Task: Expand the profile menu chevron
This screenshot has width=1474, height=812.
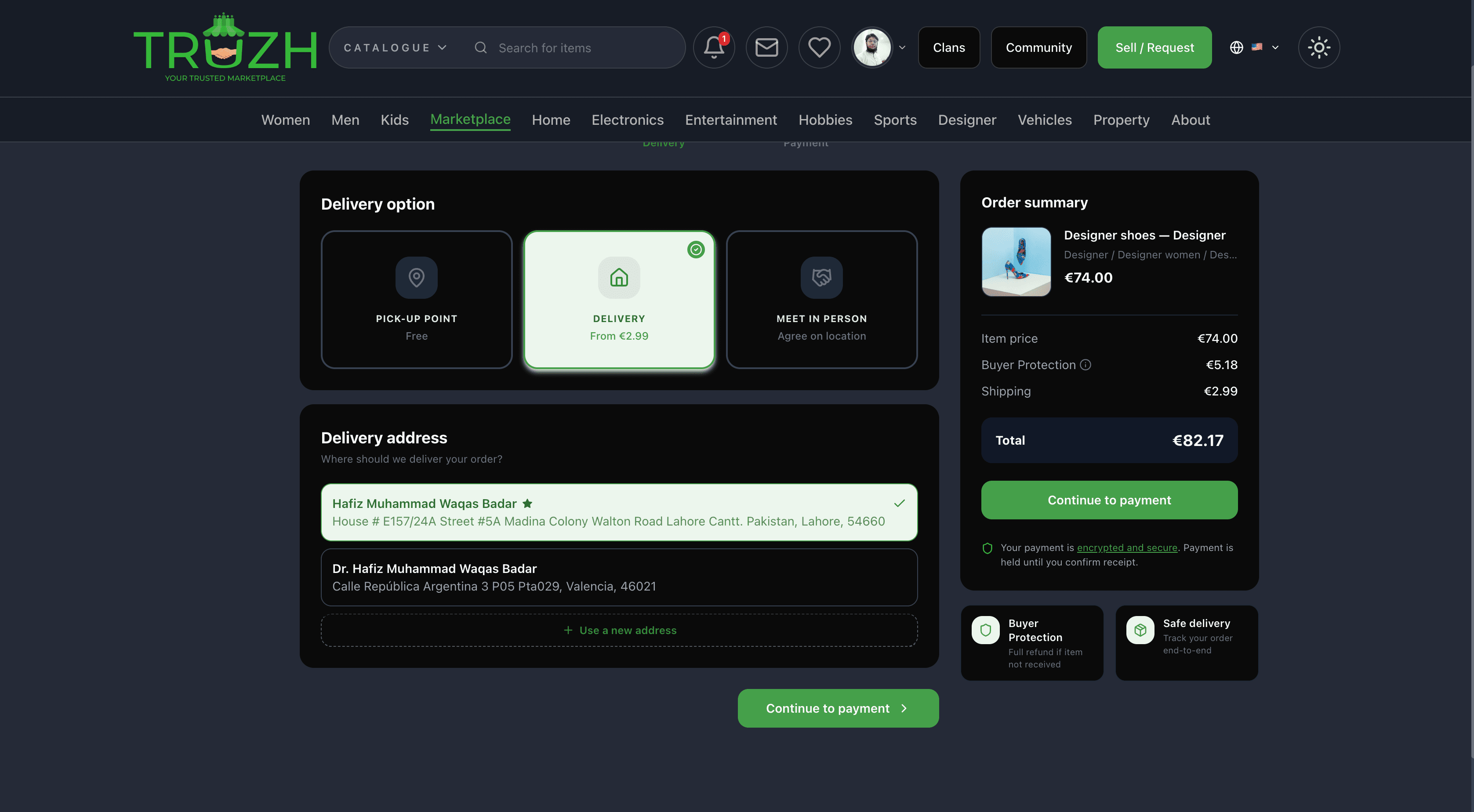Action: pos(902,47)
